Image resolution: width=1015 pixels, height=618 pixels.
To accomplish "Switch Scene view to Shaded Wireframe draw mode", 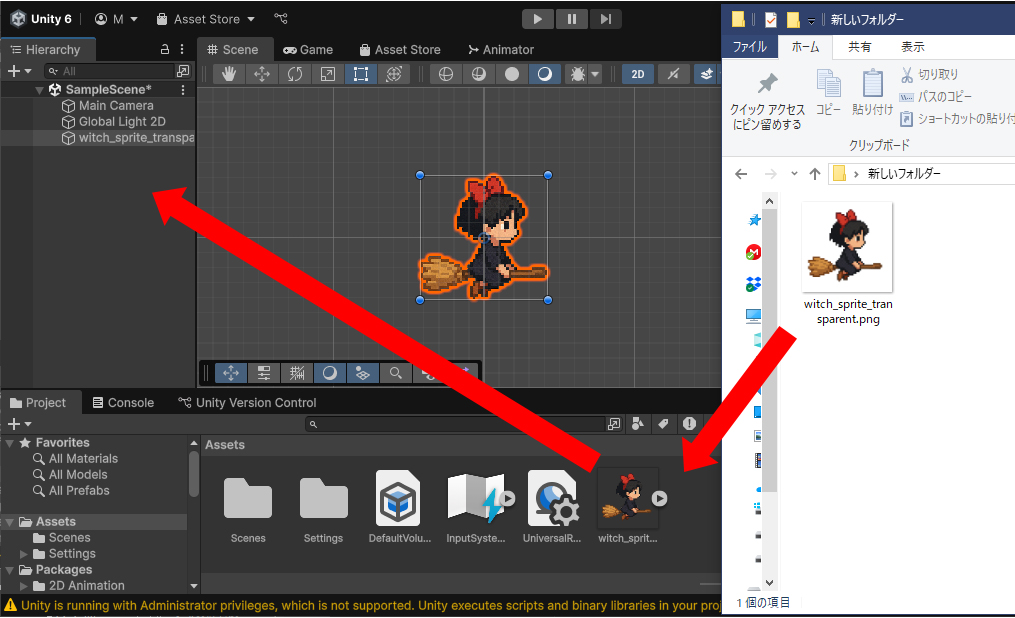I will coord(478,74).
